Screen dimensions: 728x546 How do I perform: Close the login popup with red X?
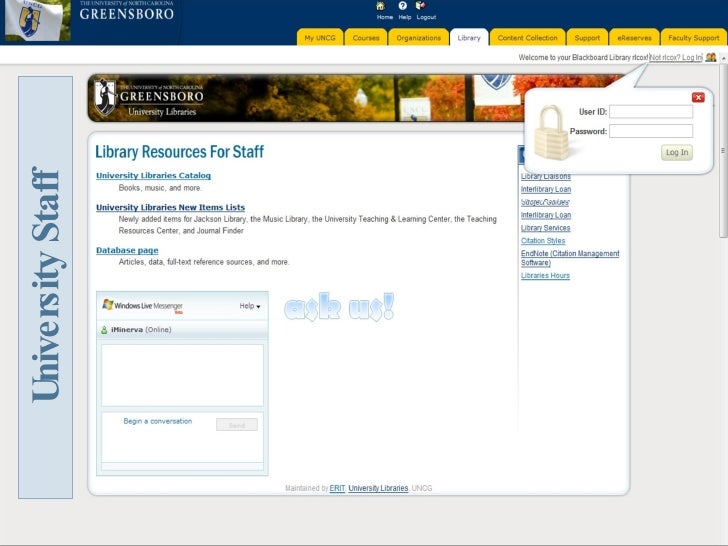[x=698, y=97]
